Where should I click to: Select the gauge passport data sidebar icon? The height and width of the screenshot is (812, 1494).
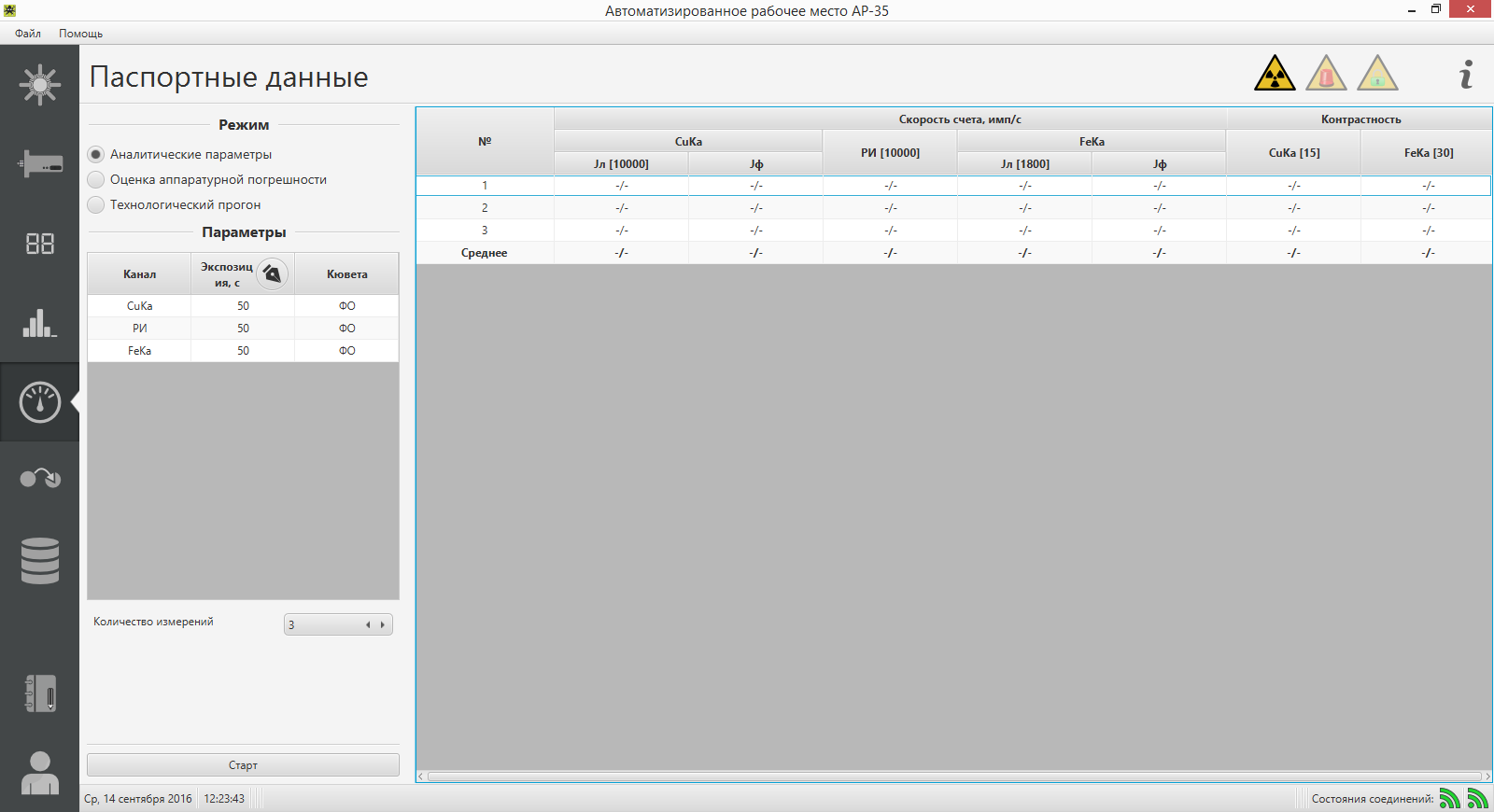click(x=39, y=402)
